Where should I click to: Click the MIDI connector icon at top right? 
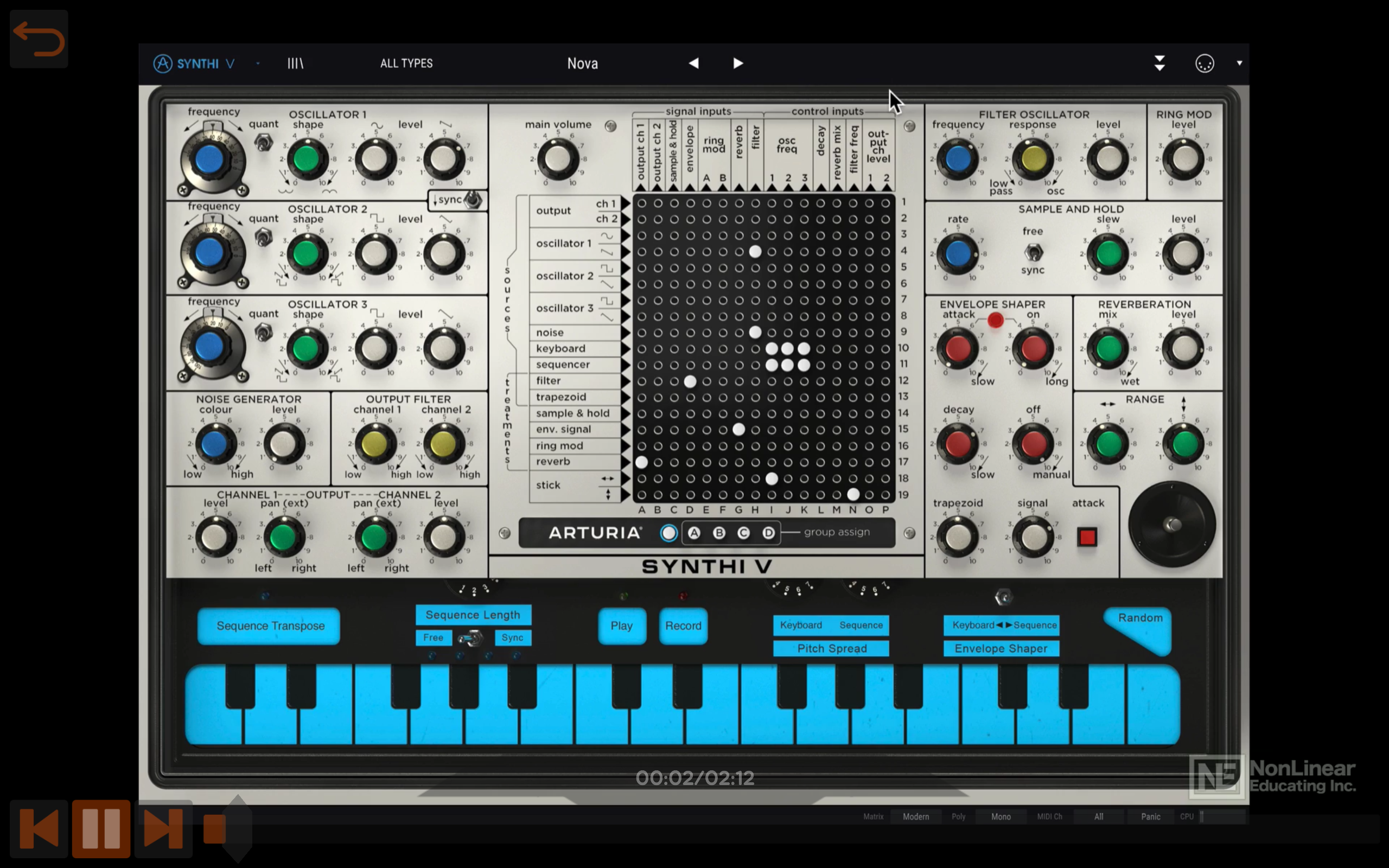pos(1205,63)
